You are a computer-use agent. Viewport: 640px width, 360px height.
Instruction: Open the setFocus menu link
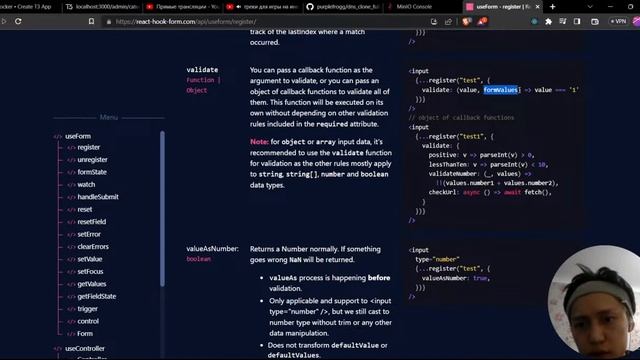pos(90,271)
